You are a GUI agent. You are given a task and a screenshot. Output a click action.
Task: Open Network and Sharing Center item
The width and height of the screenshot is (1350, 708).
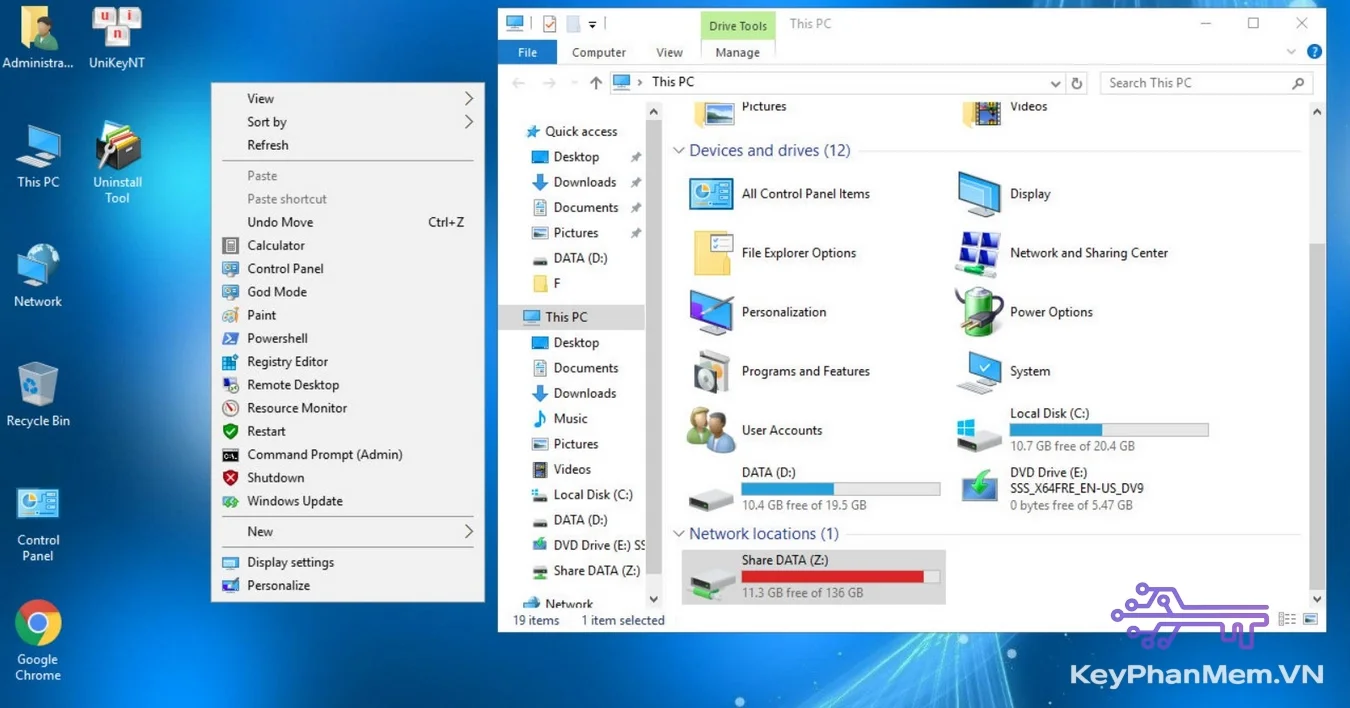coord(1088,252)
